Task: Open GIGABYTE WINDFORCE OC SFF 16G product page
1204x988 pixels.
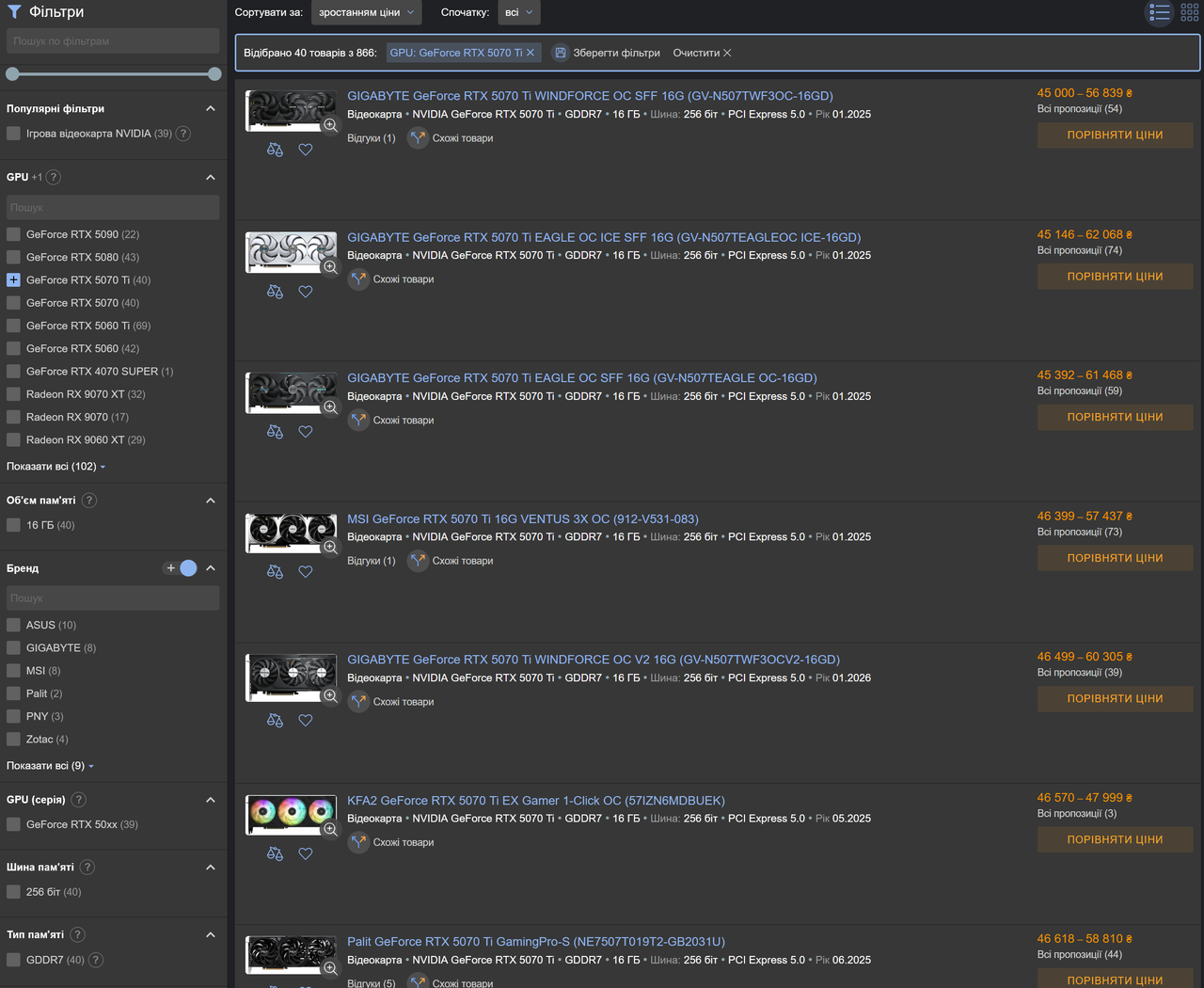Action: click(x=590, y=96)
